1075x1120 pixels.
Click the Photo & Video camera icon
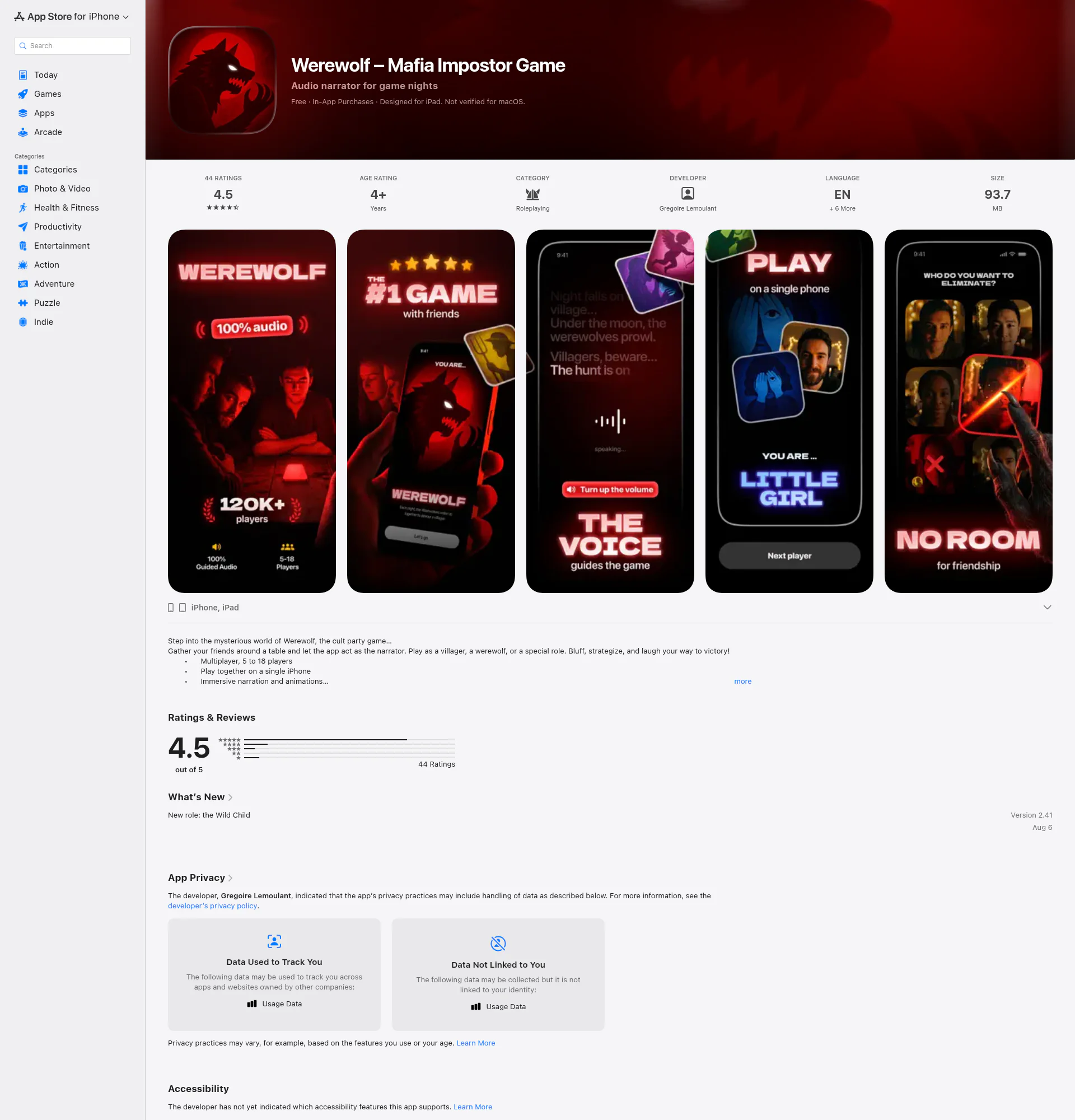[23, 189]
